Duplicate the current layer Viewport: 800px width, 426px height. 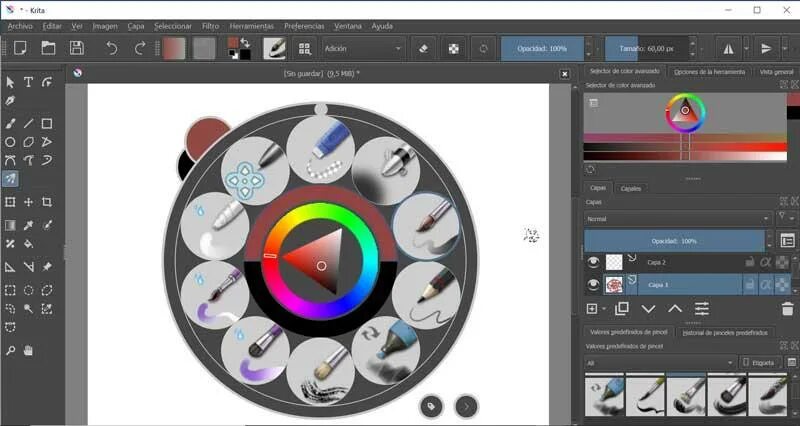tap(621, 309)
